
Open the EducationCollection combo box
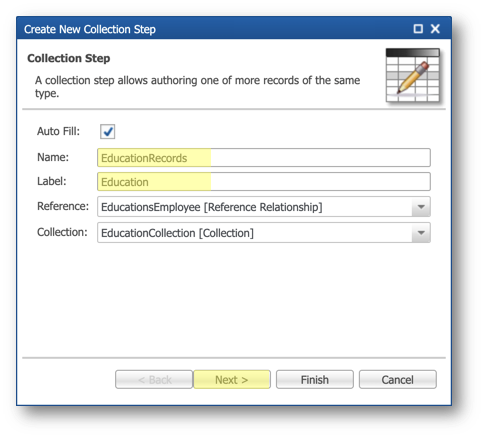[x=264, y=233]
